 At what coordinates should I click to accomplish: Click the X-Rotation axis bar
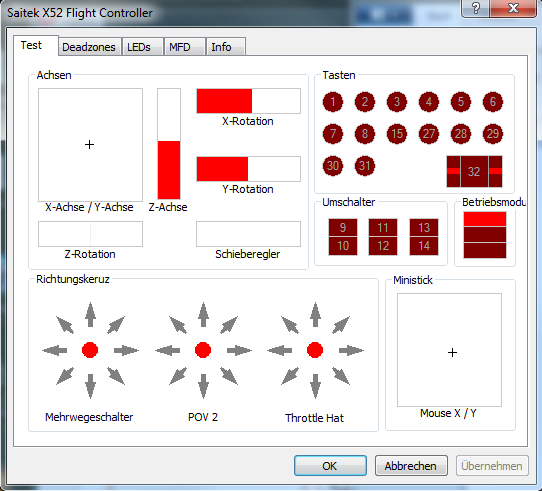[x=249, y=101]
